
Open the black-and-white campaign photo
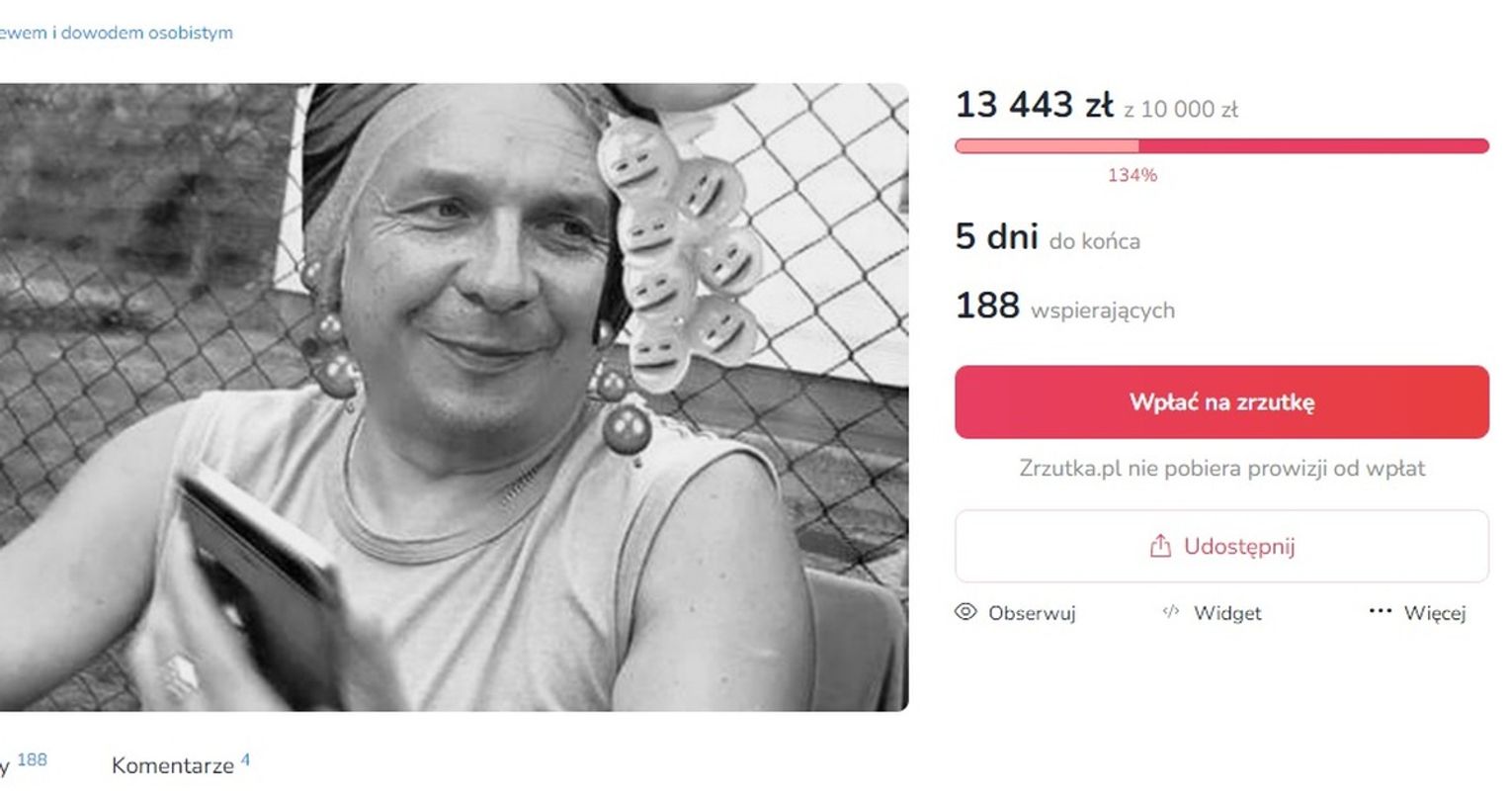454,397
